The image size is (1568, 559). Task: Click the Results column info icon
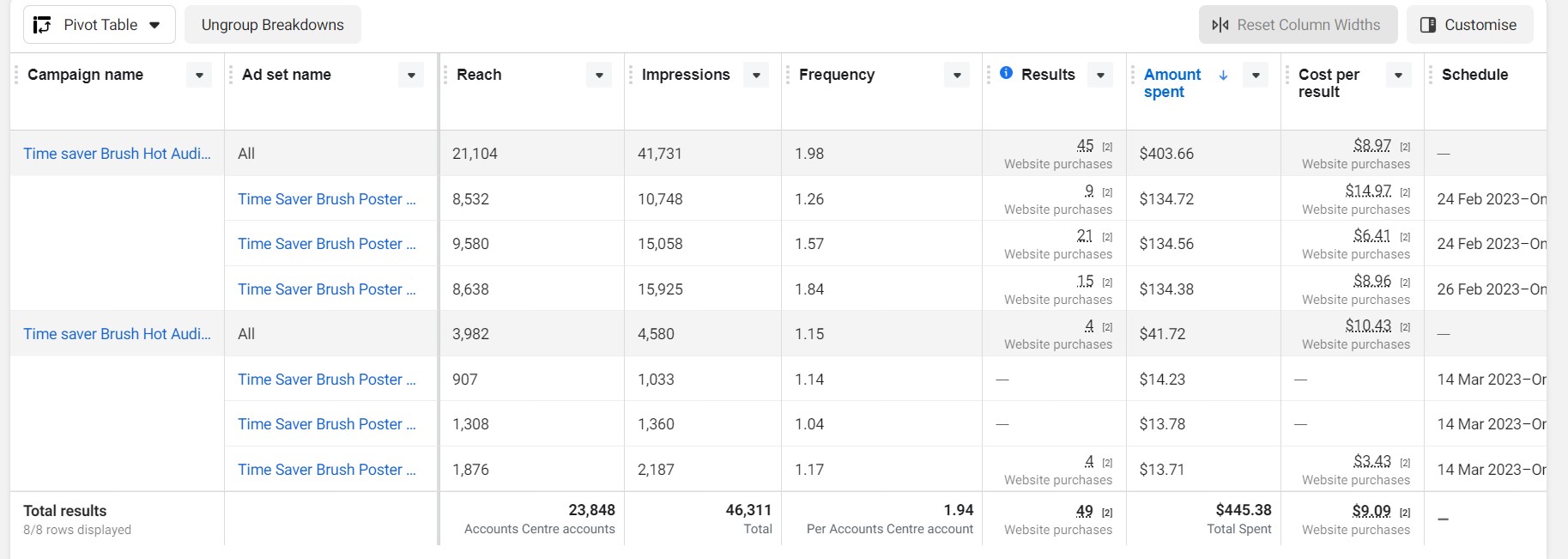click(x=1006, y=73)
